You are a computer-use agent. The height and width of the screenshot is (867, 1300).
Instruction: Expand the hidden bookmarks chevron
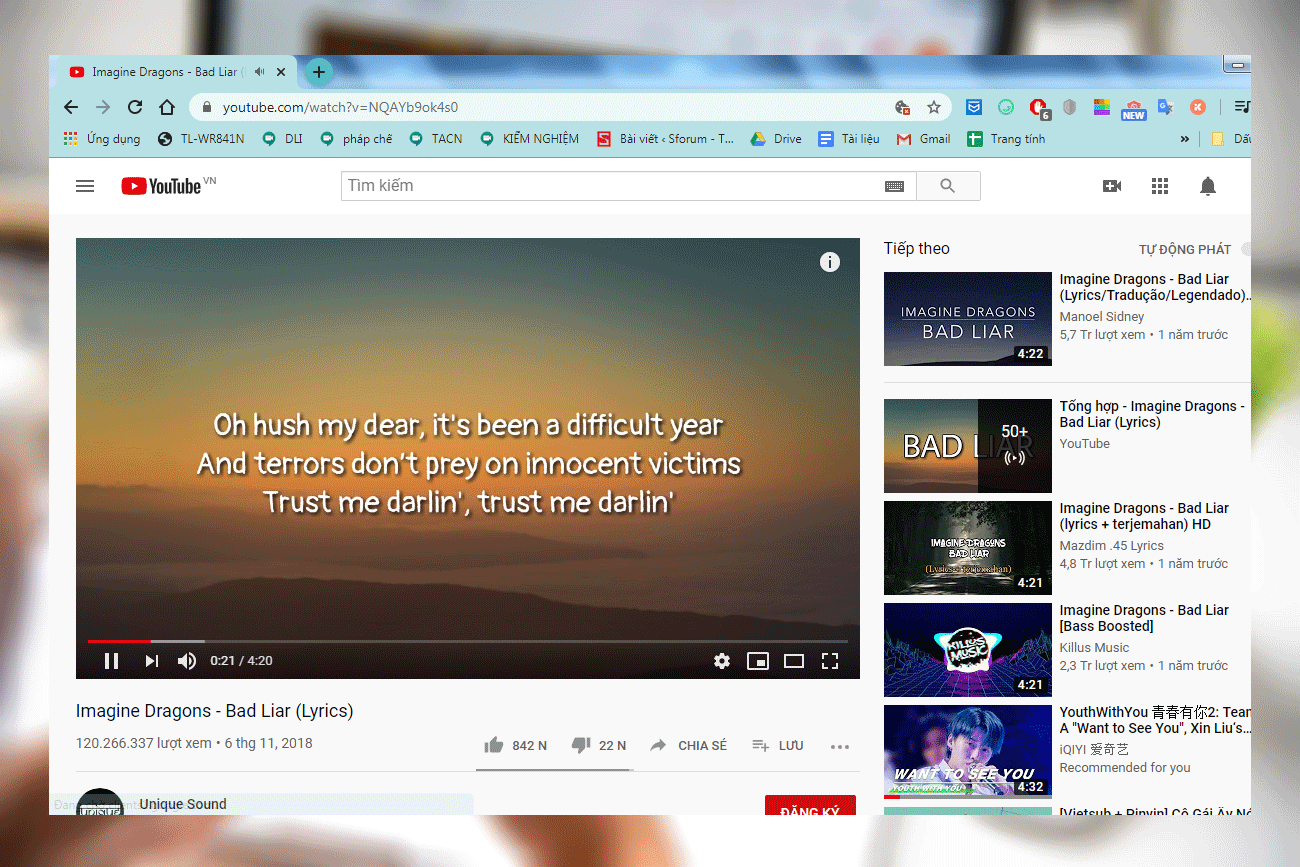[1185, 139]
